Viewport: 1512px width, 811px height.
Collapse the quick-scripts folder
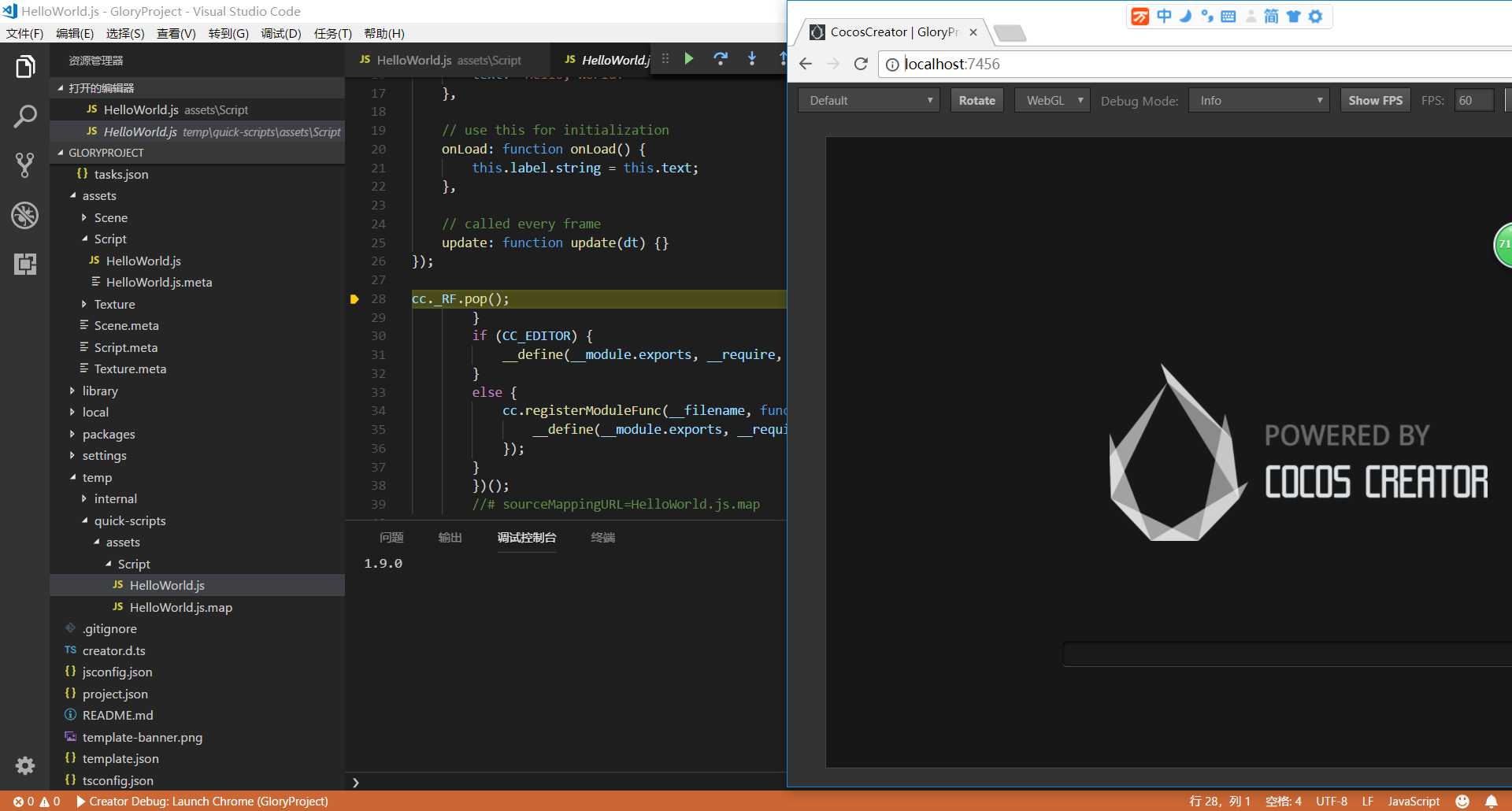pos(130,520)
